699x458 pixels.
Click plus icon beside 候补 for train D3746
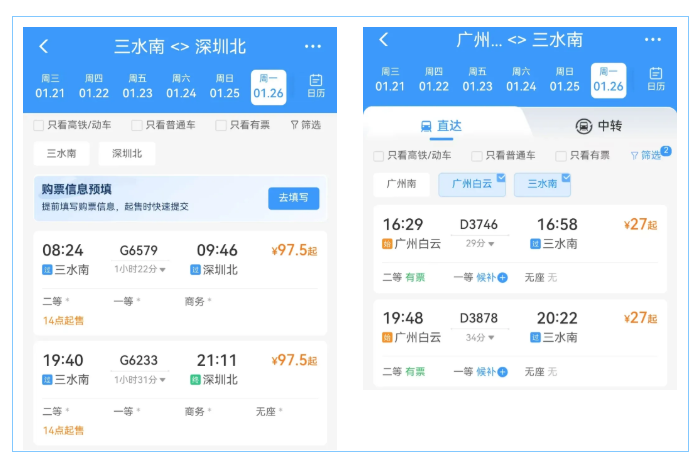coord(502,277)
